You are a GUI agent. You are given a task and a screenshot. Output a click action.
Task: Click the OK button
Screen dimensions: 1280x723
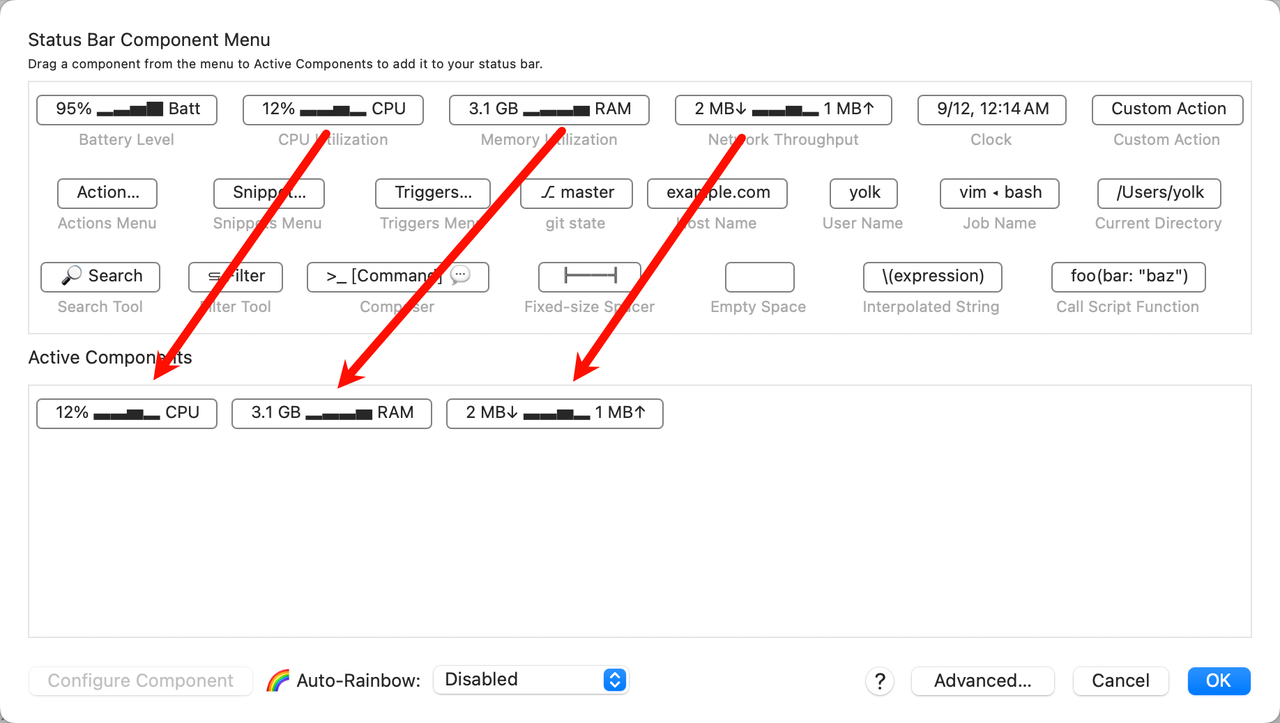coord(1218,681)
